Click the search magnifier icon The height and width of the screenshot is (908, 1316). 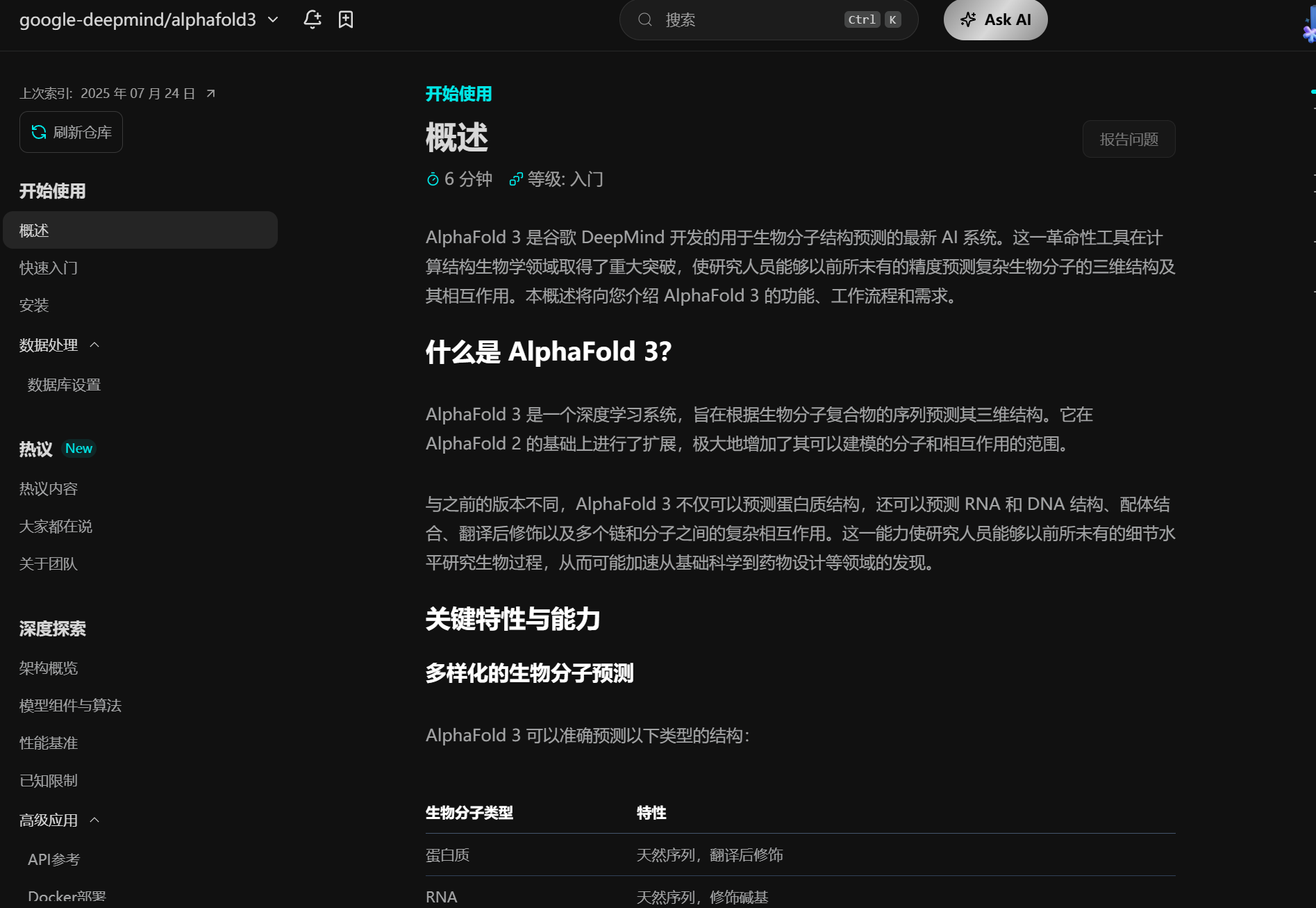(x=645, y=19)
